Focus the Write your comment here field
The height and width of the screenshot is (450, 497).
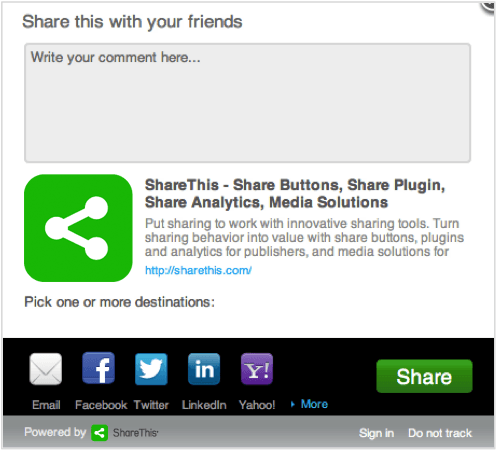coord(247,103)
